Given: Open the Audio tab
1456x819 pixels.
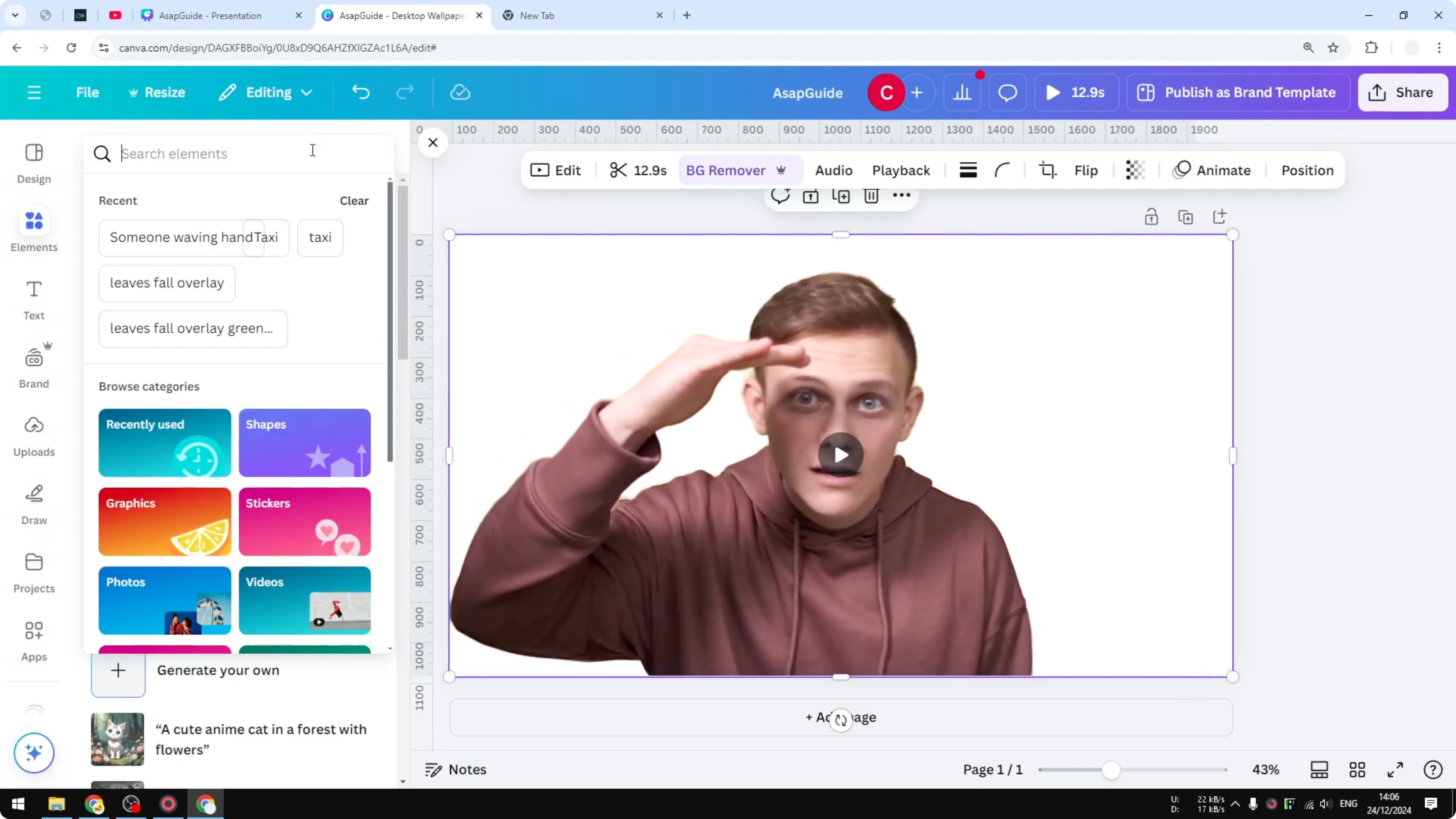Looking at the screenshot, I should click(834, 170).
